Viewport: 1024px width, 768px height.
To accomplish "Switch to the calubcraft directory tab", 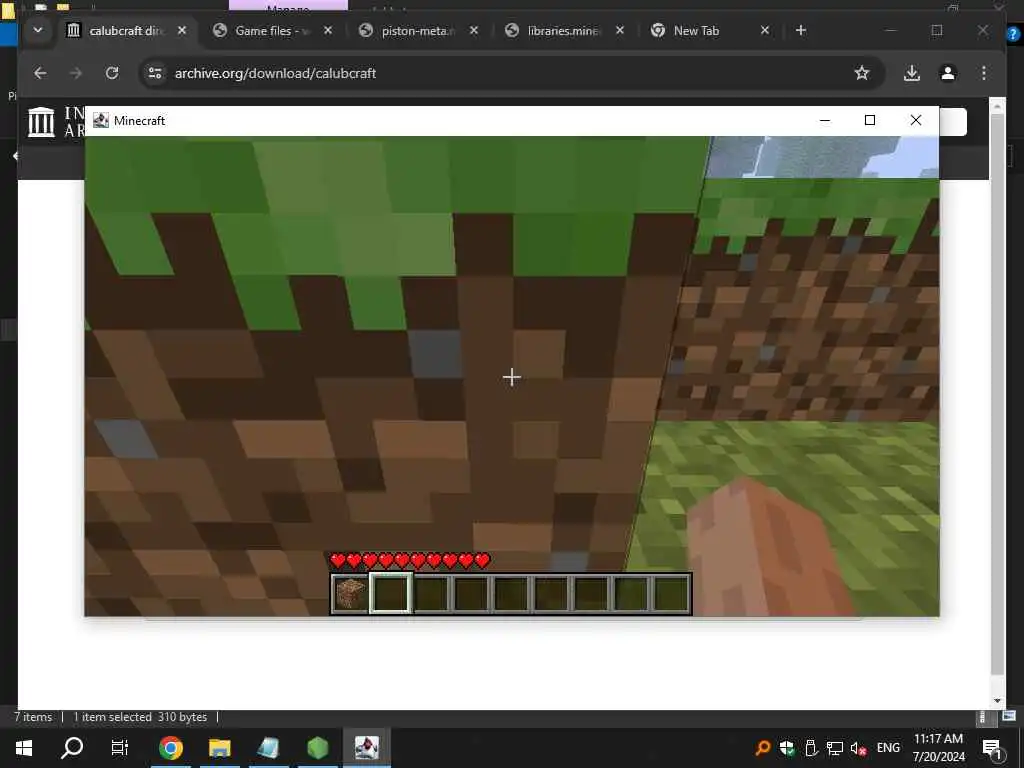I will coord(128,31).
